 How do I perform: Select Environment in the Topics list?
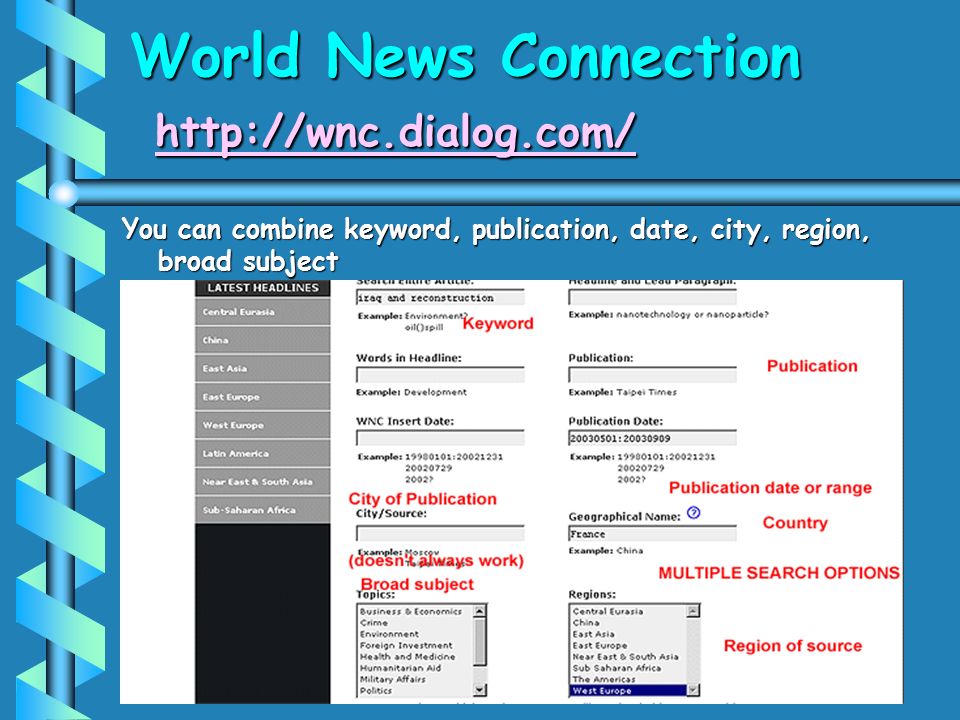tap(389, 634)
